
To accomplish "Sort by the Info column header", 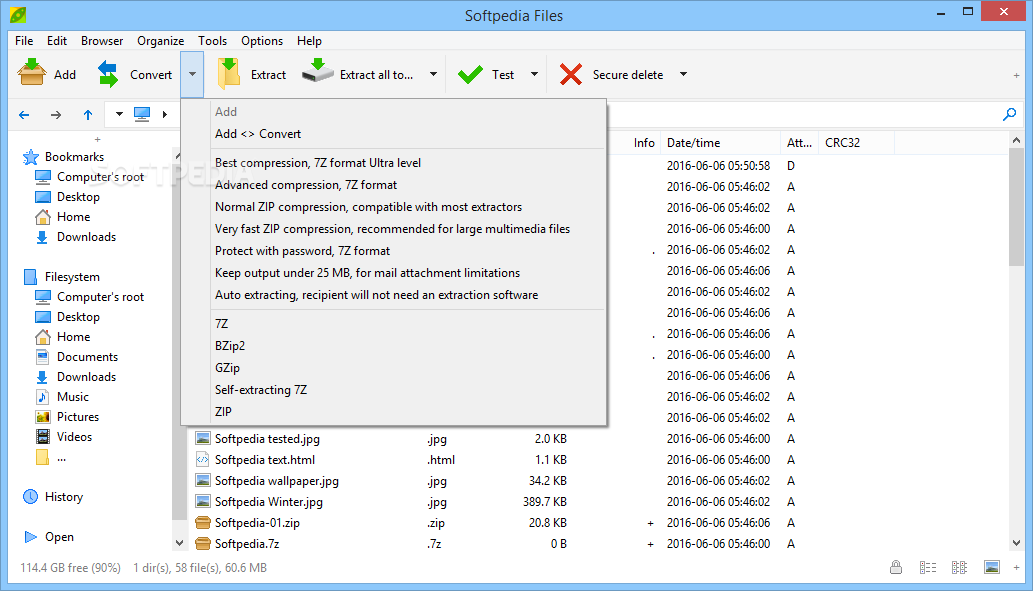I will pos(643,143).
